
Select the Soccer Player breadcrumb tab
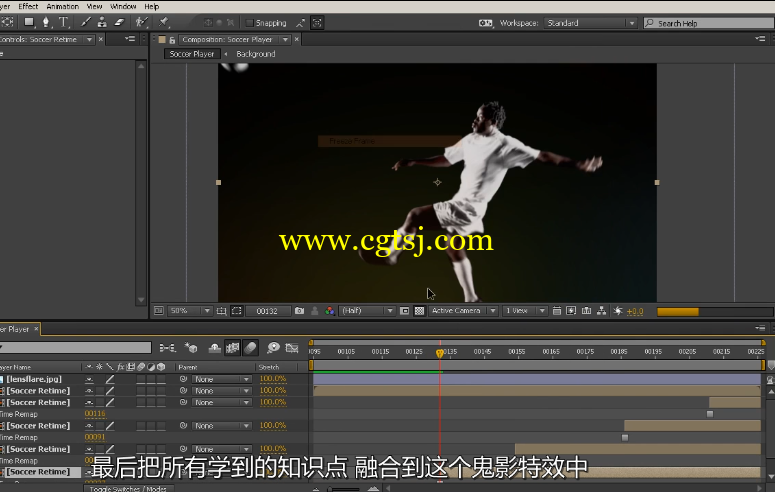tap(192, 54)
